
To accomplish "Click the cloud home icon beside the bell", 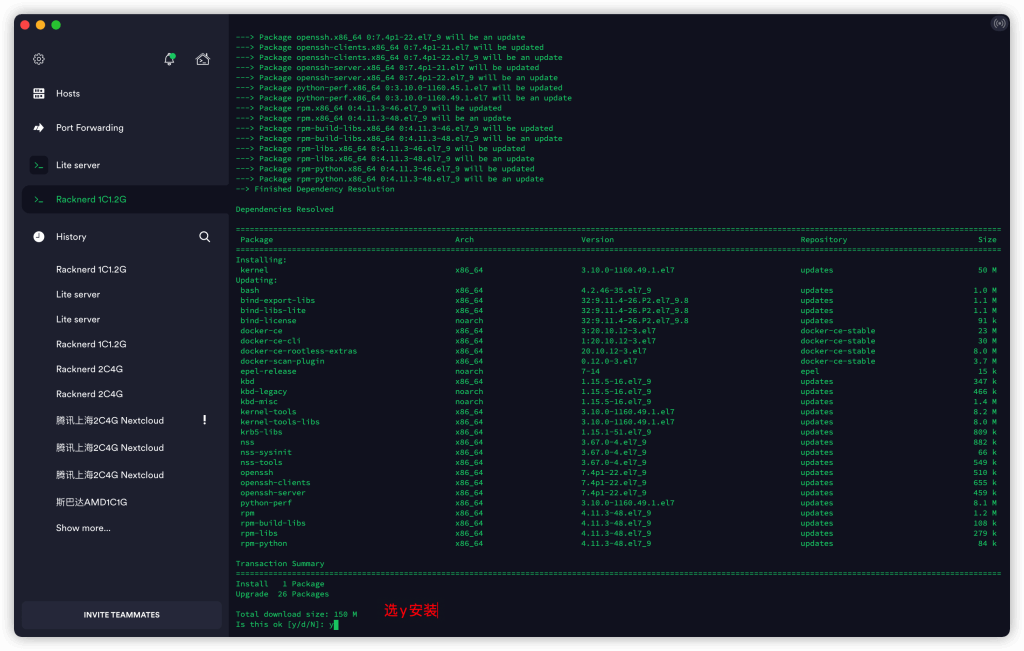I will coord(203,59).
